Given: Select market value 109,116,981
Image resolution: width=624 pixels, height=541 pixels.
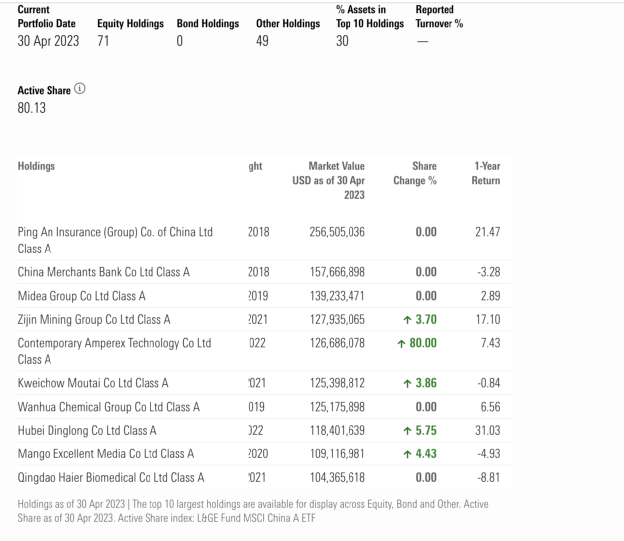Looking at the screenshot, I should point(337,453).
